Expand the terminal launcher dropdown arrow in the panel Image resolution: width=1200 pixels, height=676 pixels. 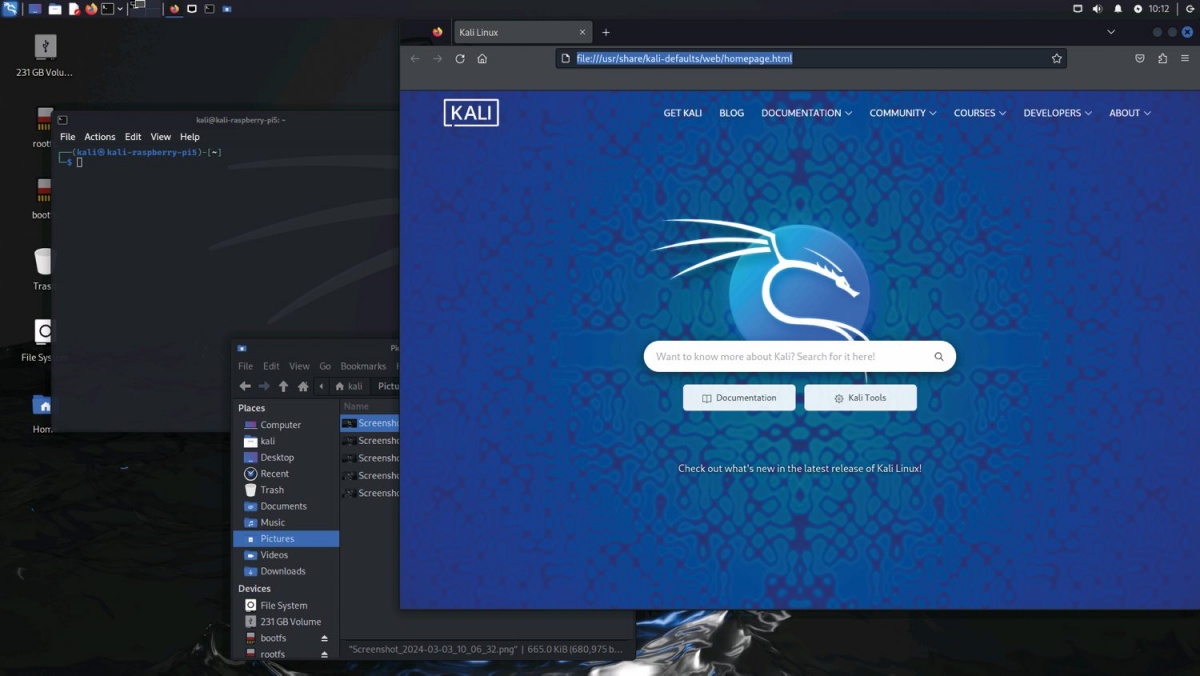(x=120, y=9)
